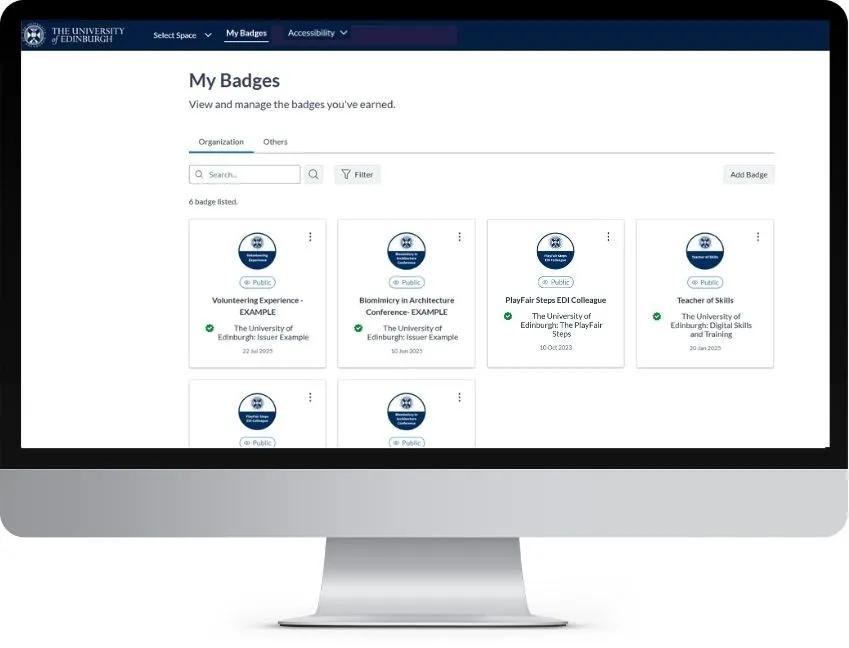Open three-dot menu on Teacher of Skills card
This screenshot has width=849, height=648.
[x=758, y=237]
